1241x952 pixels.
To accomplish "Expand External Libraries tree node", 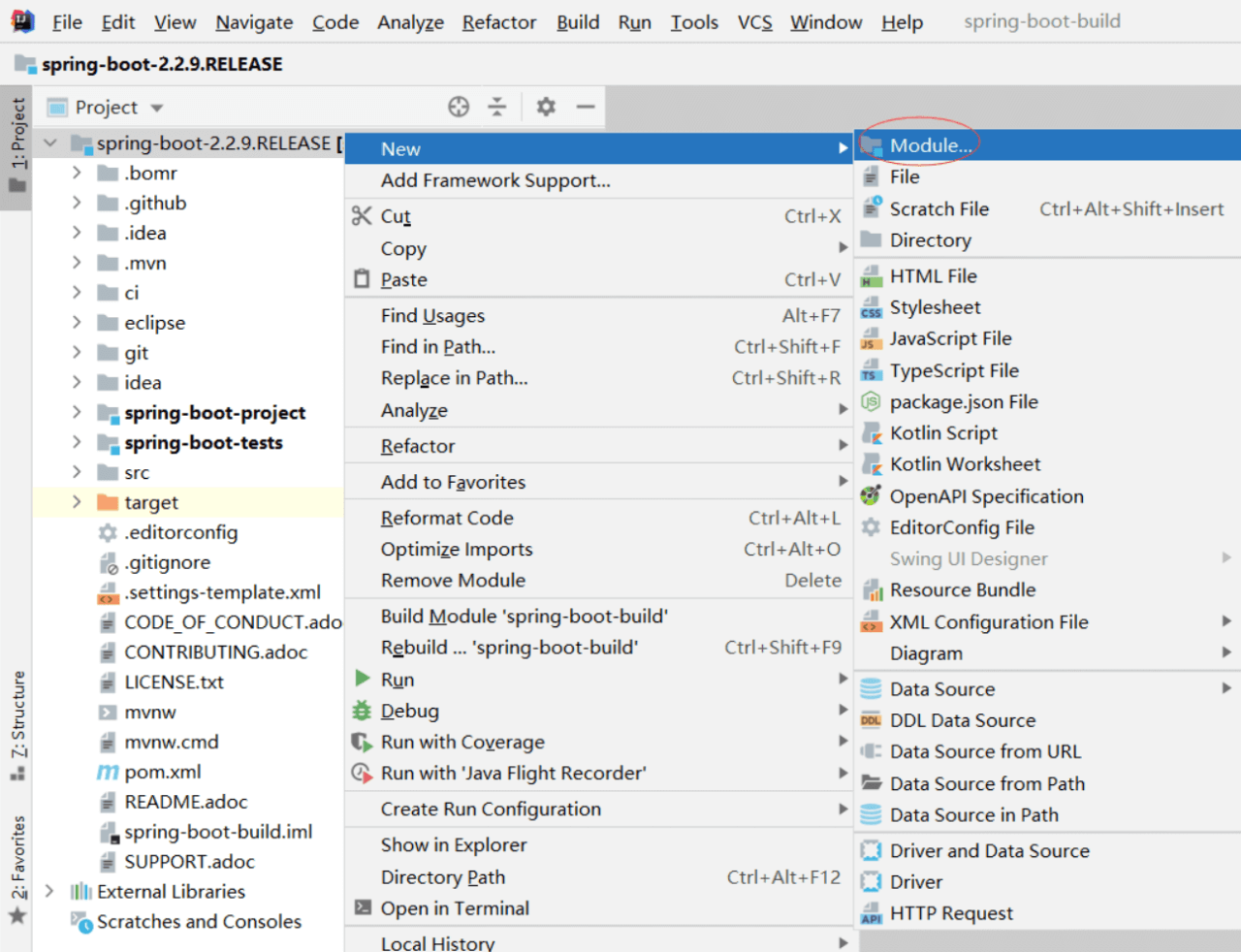I will pyautogui.click(x=49, y=892).
